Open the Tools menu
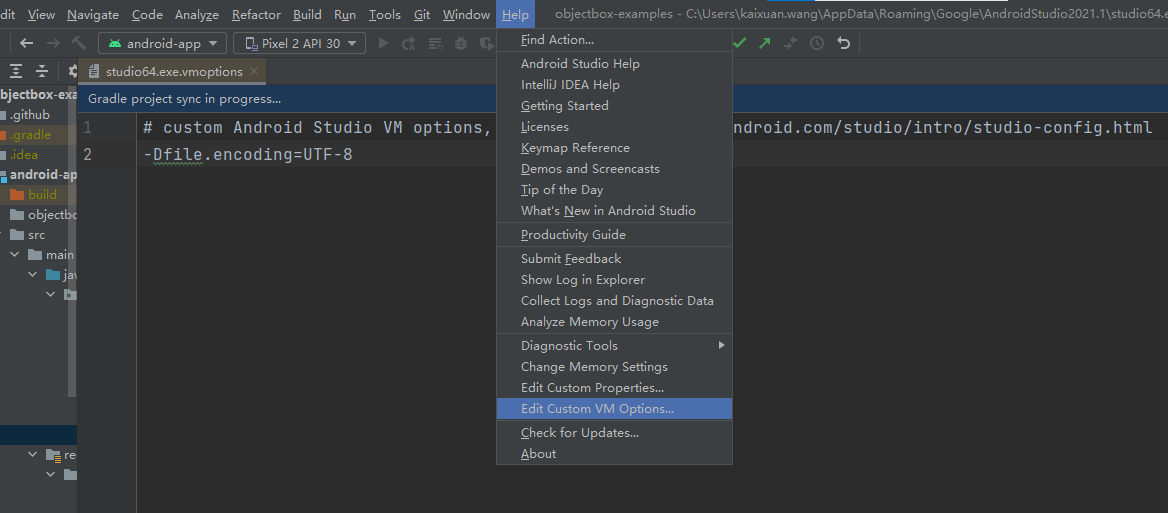Image resolution: width=1168 pixels, height=513 pixels. pos(384,15)
